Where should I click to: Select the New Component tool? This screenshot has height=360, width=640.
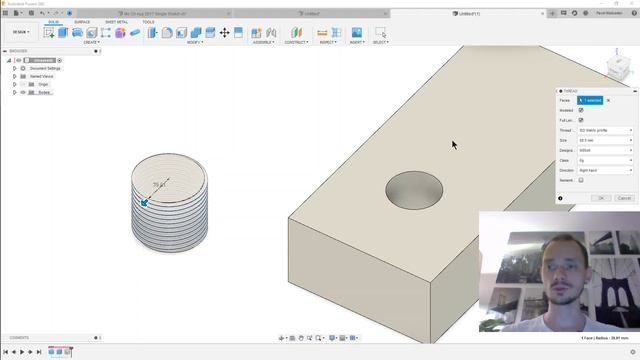pos(256,33)
